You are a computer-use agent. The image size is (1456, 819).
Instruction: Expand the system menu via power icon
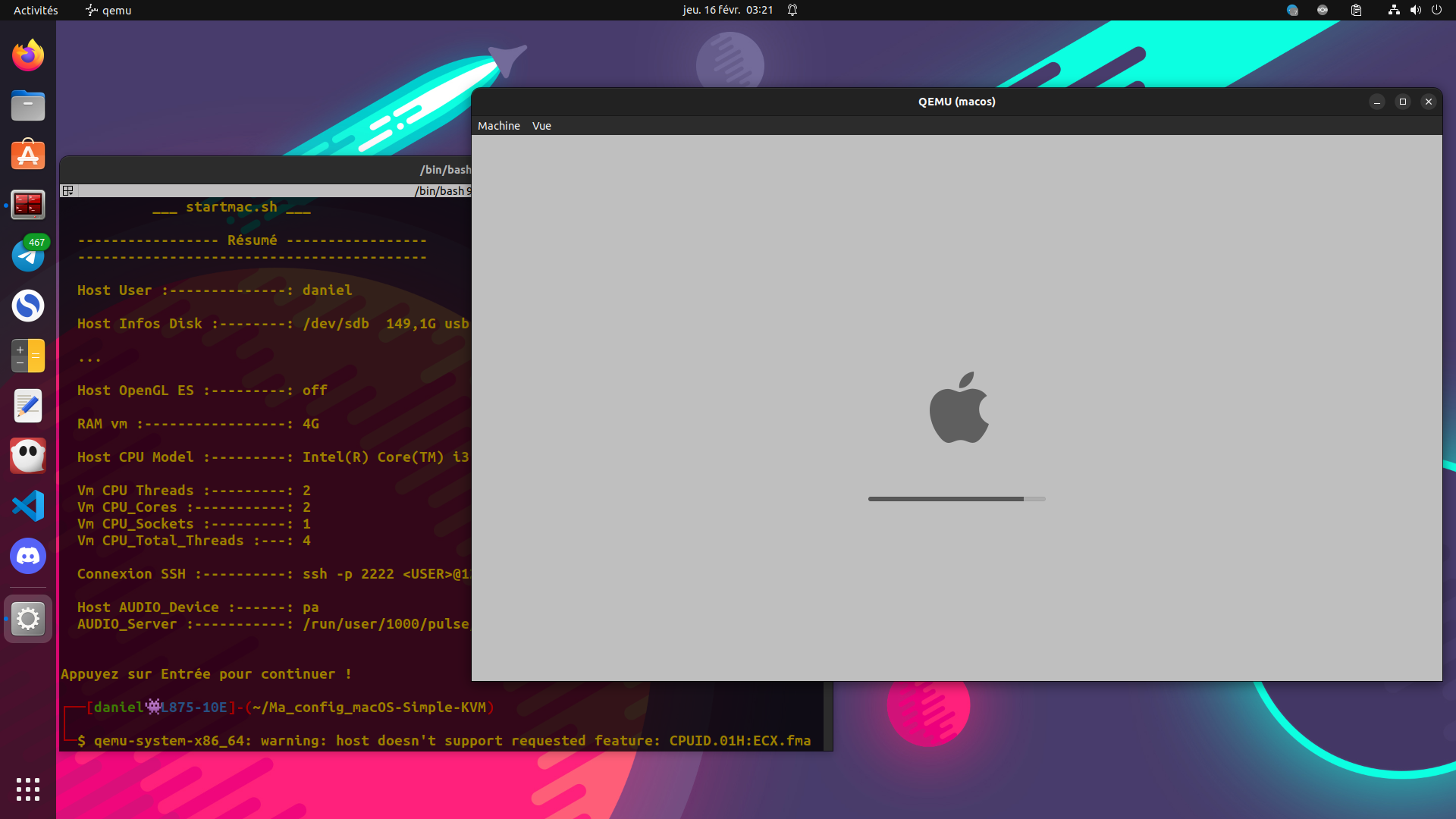tap(1436, 10)
